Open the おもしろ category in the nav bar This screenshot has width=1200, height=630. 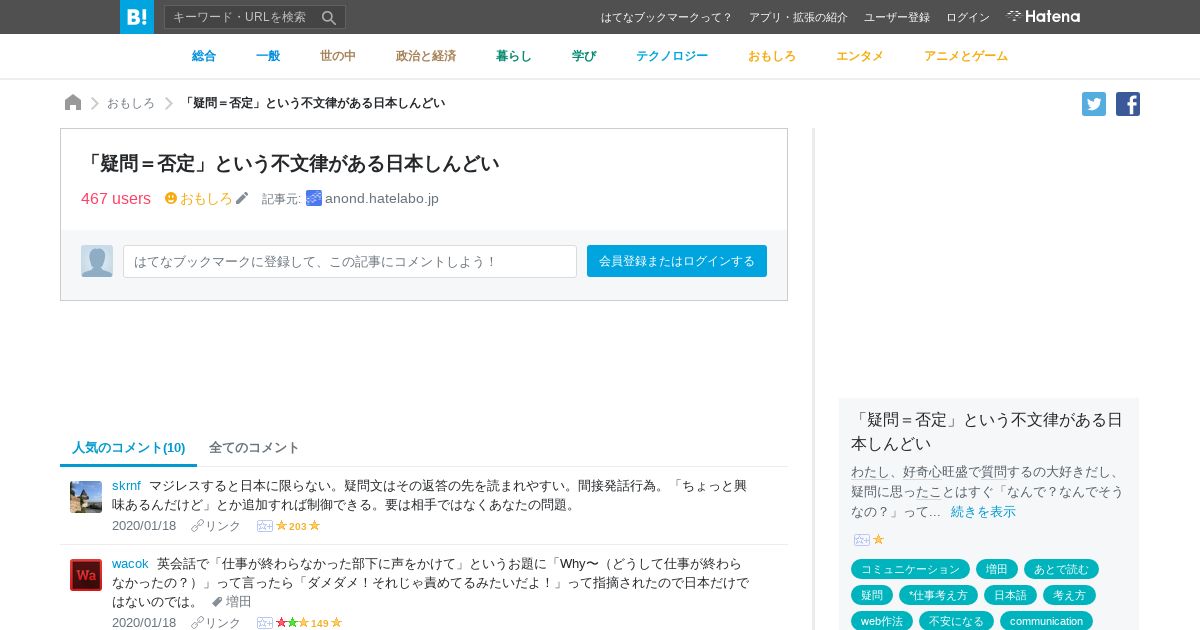(772, 56)
